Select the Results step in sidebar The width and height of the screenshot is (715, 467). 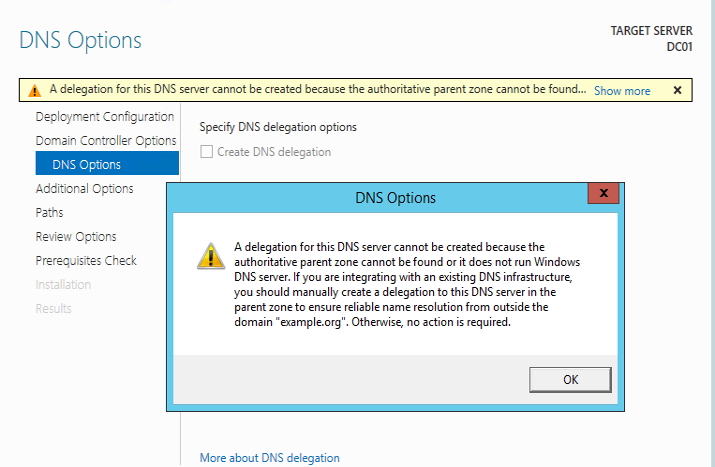click(54, 309)
